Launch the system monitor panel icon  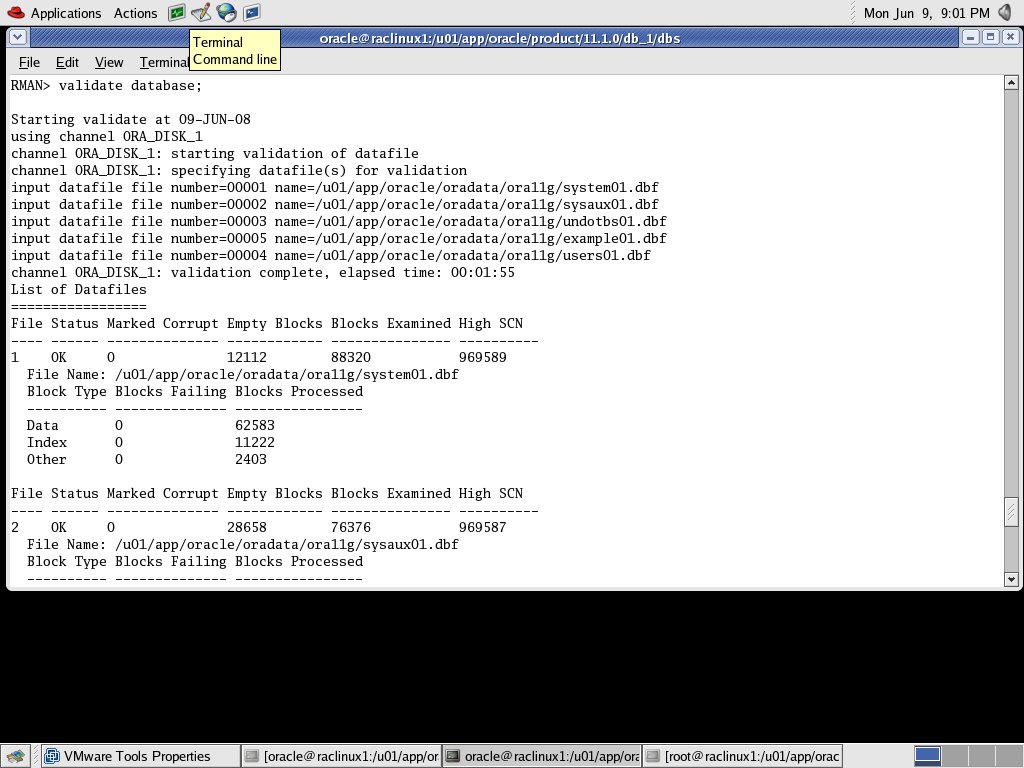click(176, 12)
